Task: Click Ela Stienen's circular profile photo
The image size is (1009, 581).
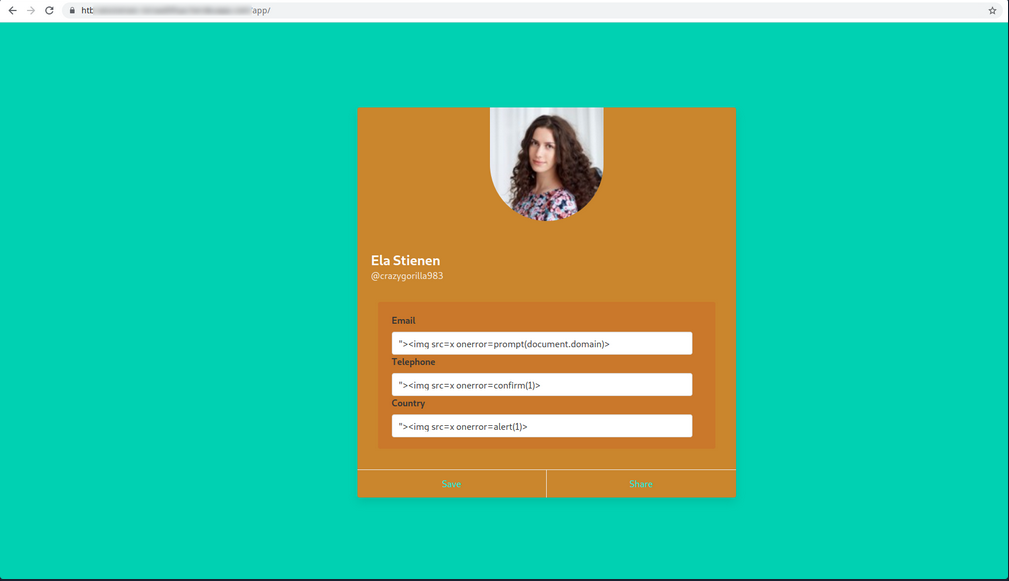Action: [x=546, y=163]
